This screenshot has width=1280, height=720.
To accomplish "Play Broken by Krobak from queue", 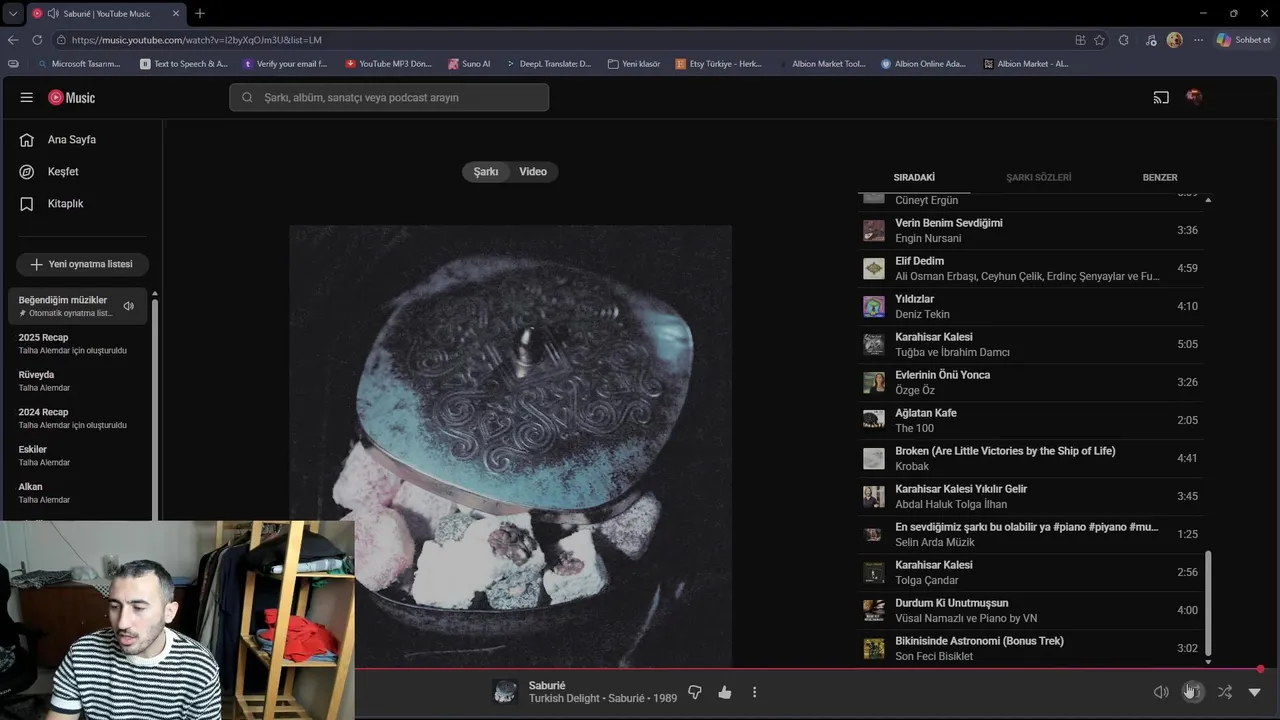I will (1030, 458).
